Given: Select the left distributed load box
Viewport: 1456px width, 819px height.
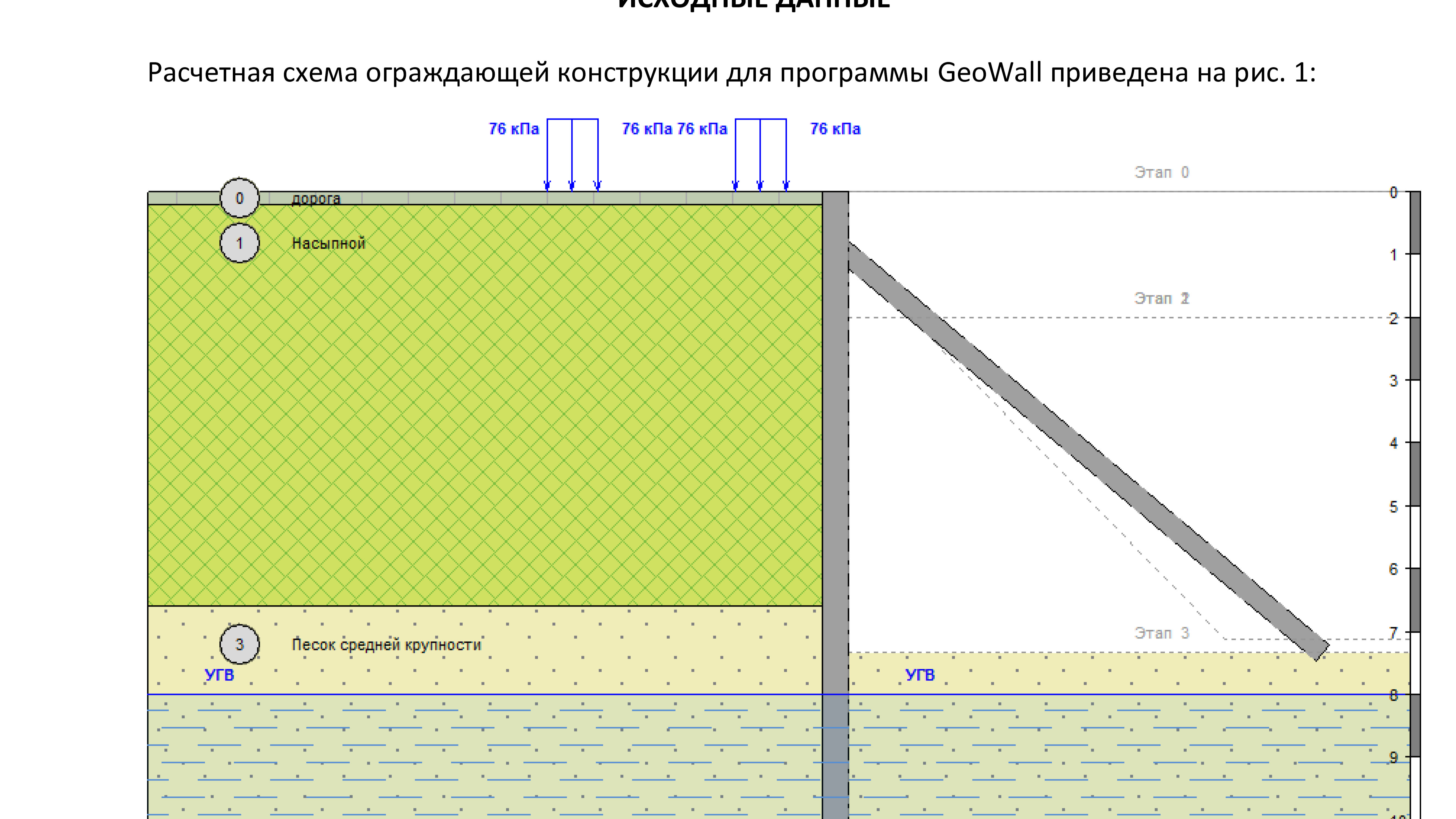Looking at the screenshot, I should pyautogui.click(x=573, y=154).
